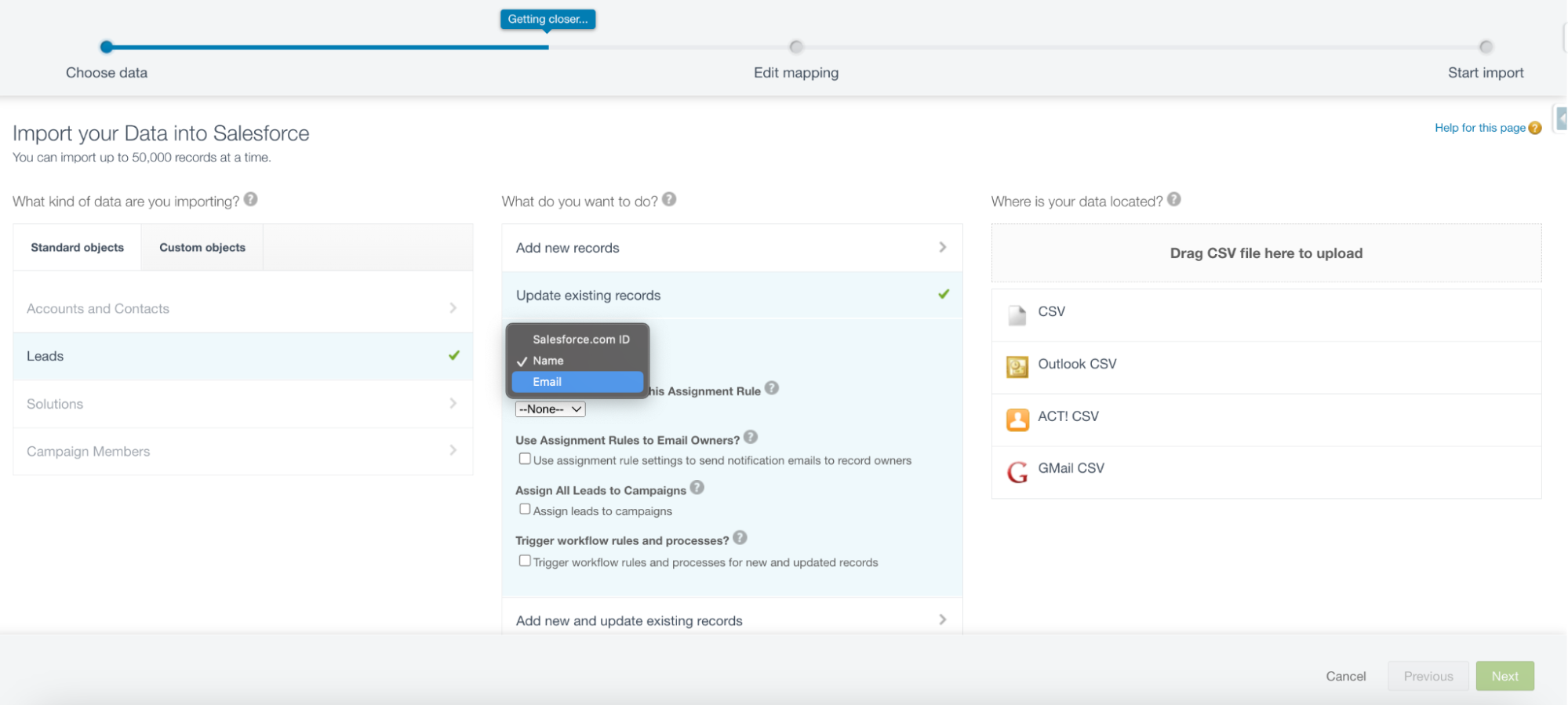
Task: Choose 'Name' option in match dropdown
Action: [x=577, y=361]
